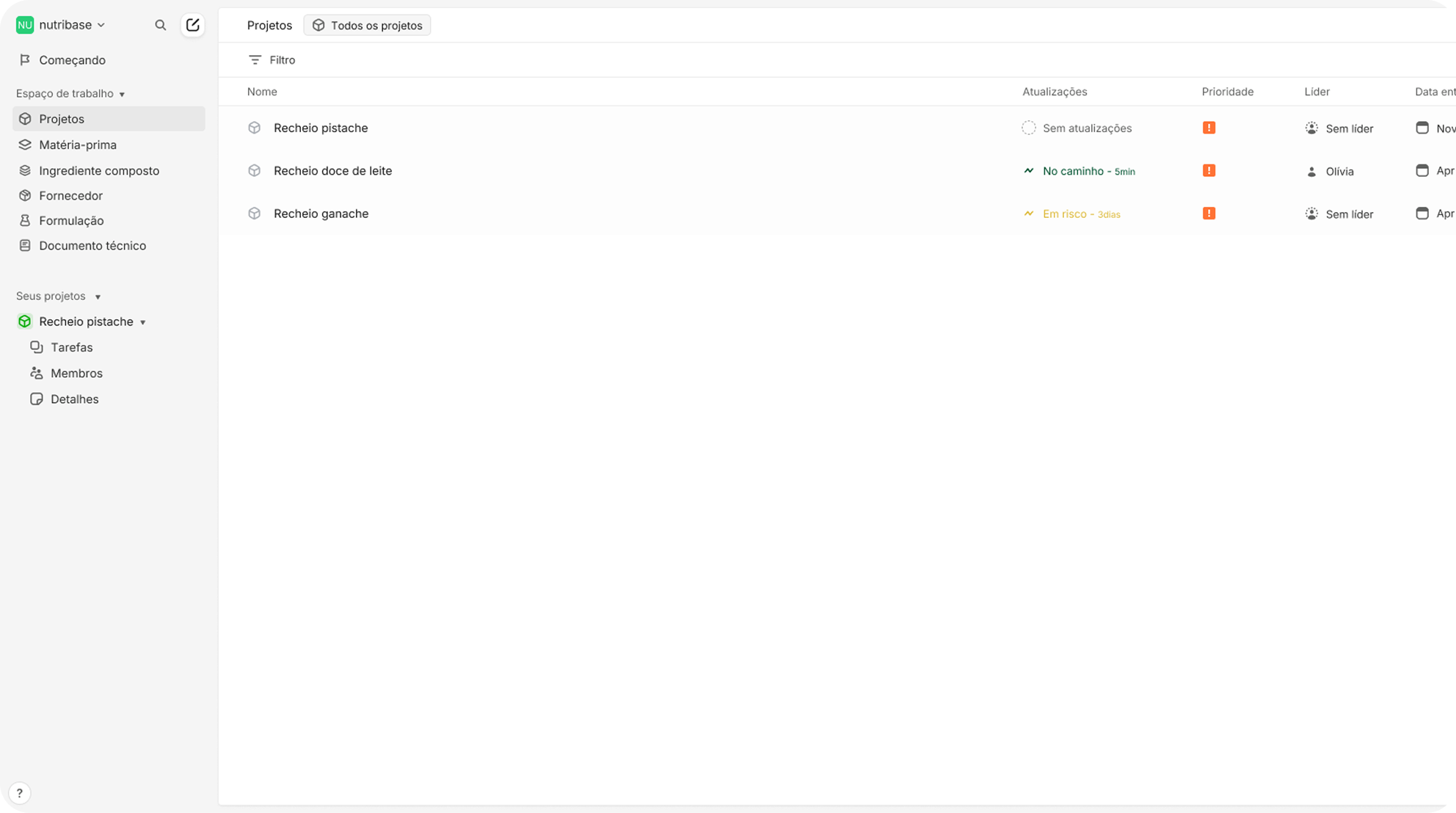Select the Todos os projetos tab

(367, 26)
